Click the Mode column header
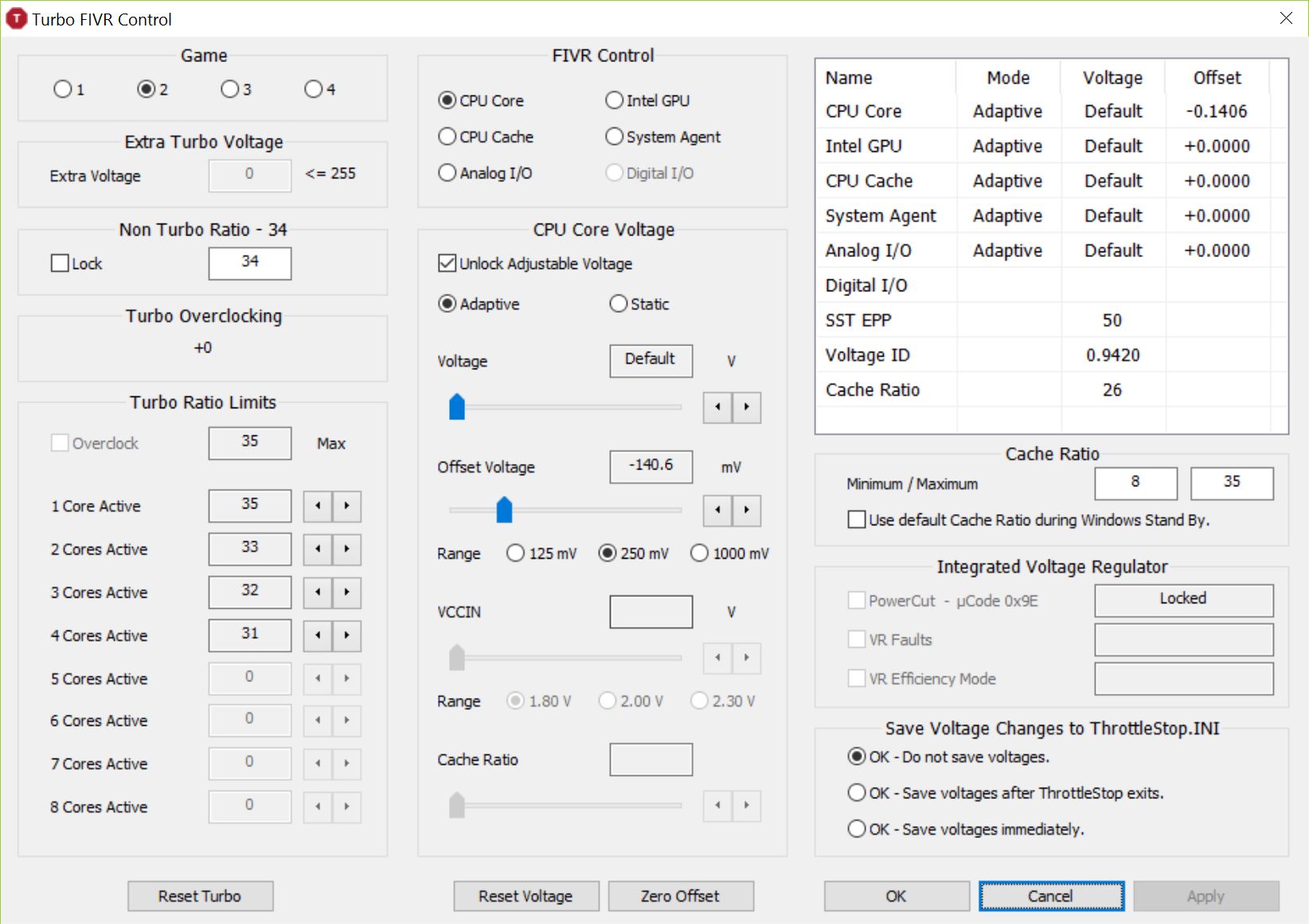 click(1008, 78)
